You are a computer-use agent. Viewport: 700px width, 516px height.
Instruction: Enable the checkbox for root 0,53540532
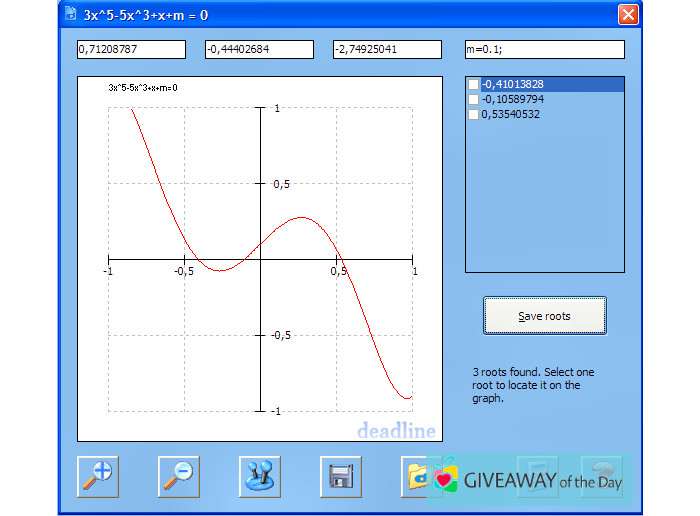pos(474,115)
